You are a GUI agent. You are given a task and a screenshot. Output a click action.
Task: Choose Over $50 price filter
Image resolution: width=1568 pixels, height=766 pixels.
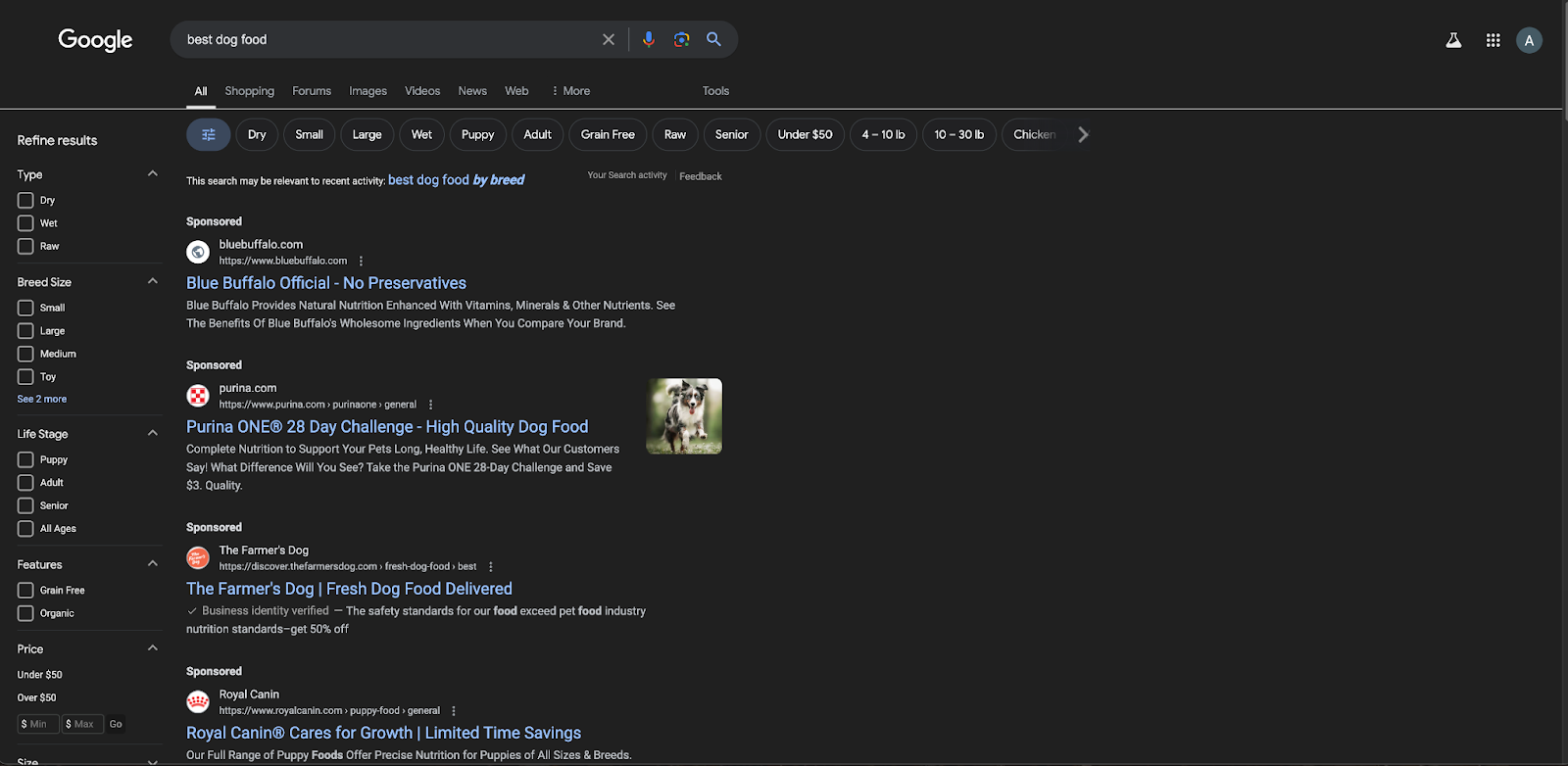[x=37, y=697]
